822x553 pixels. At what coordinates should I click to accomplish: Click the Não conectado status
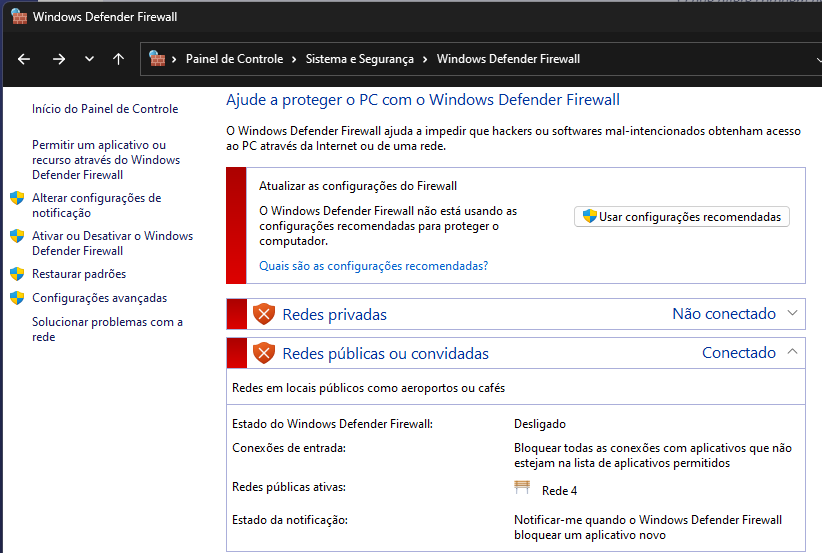(724, 313)
